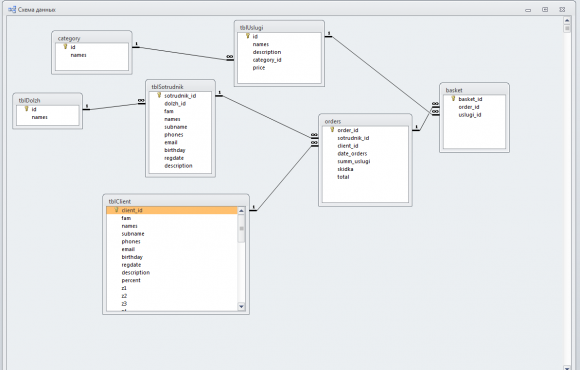Click the key icon beside id in category table
The image size is (580, 370).
[x=65, y=47]
